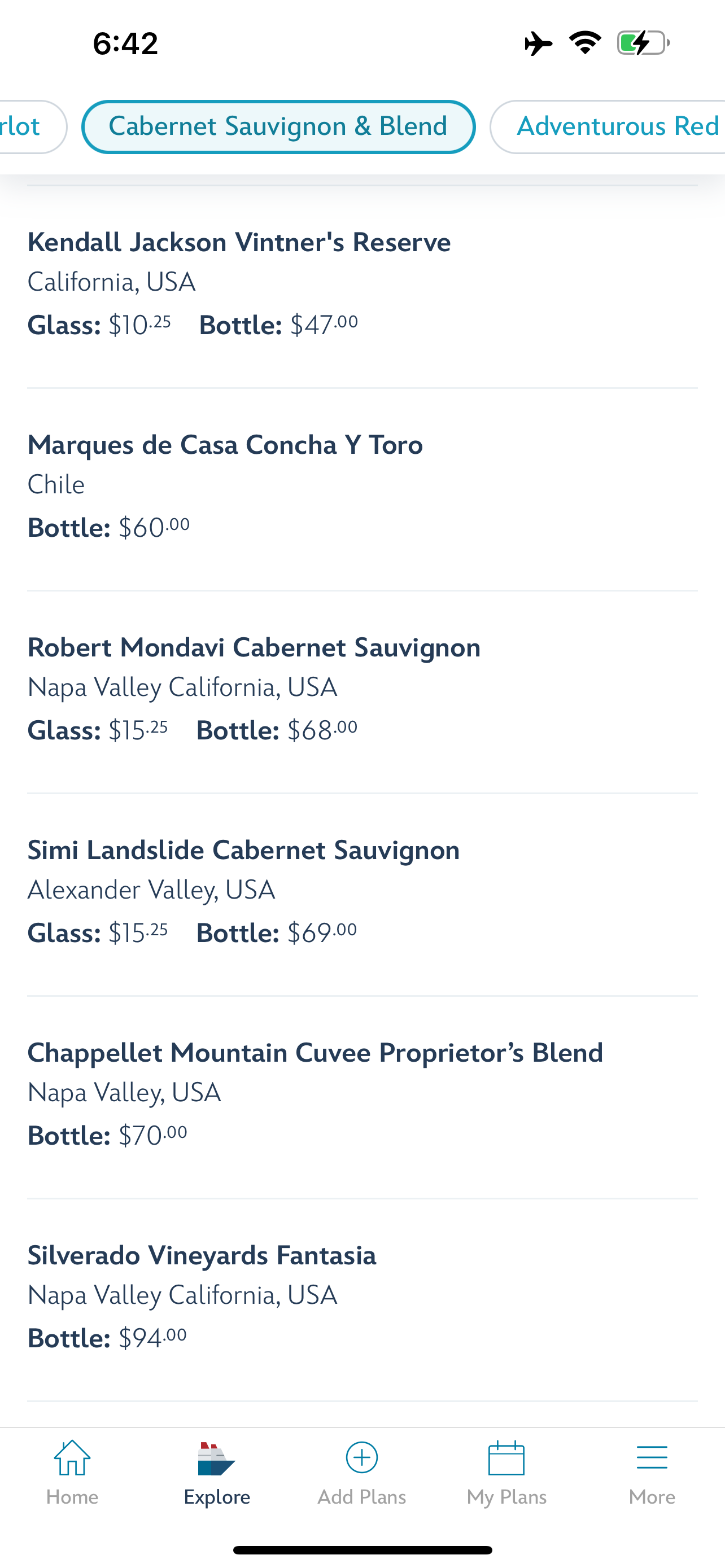Tap Simi Landslide Cabernet Sauvignon
Screen dimensions: 725x1568
pos(243,851)
